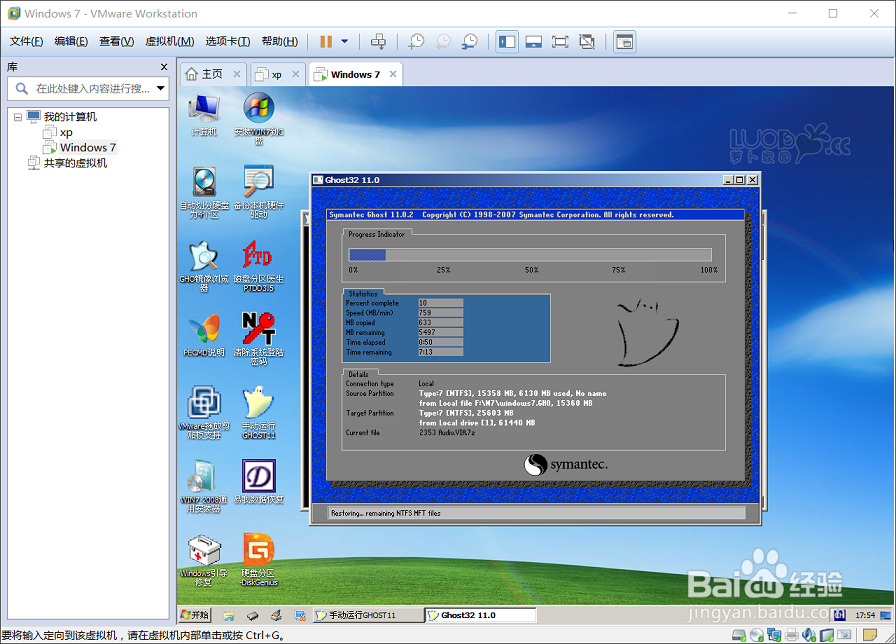Close the Windows 7 tab
The image size is (896, 644).
coord(393,74)
